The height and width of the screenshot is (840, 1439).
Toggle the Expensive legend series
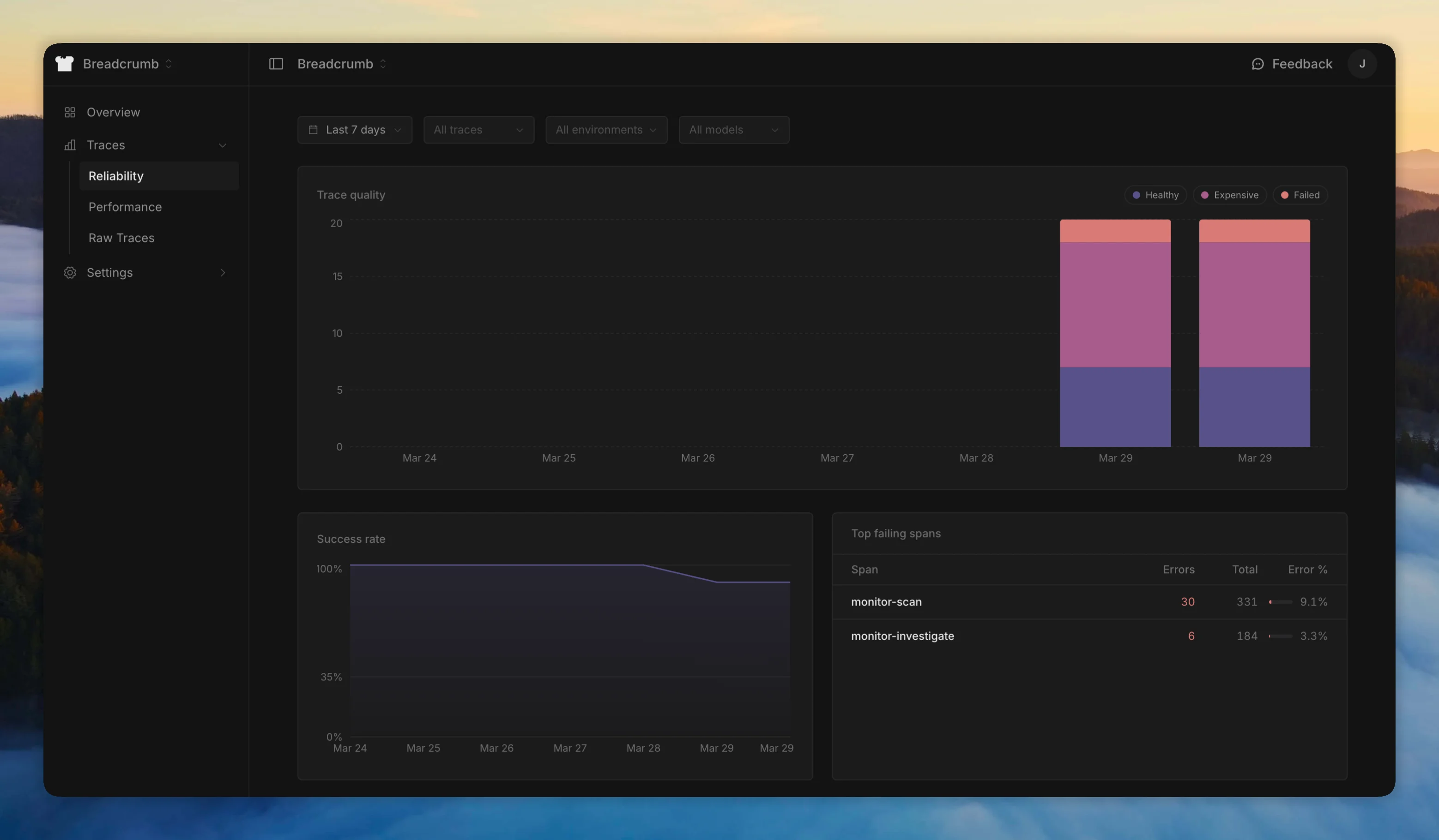point(1229,195)
